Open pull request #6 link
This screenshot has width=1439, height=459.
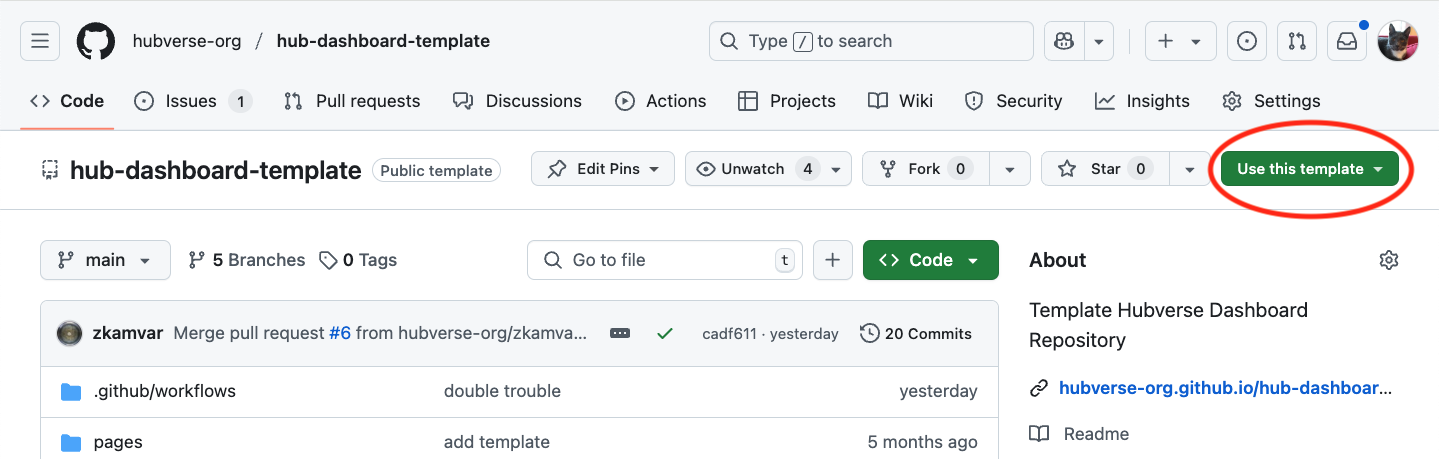tap(340, 333)
